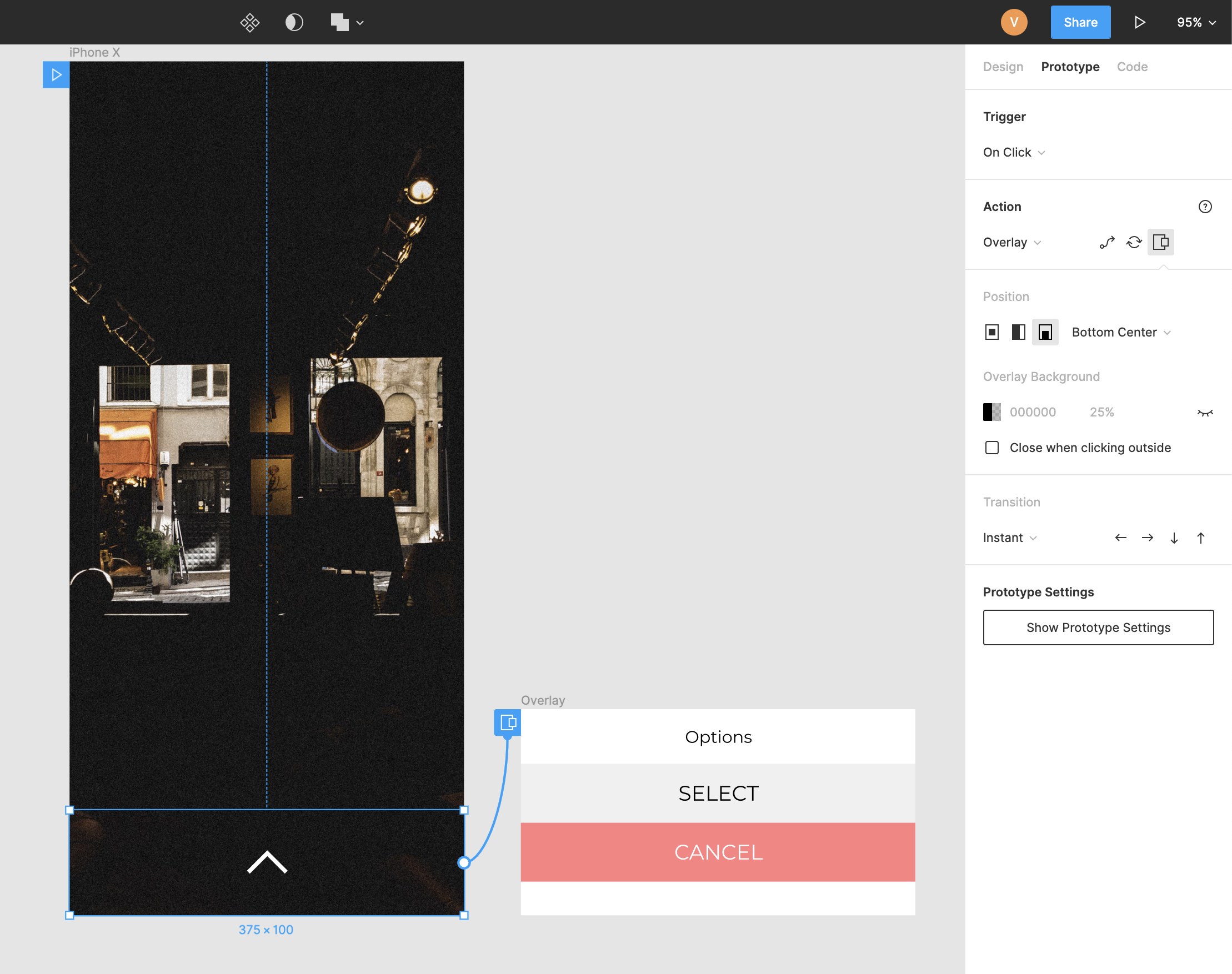Click the 25% opacity input field
The image size is (1232, 974).
click(x=1102, y=412)
